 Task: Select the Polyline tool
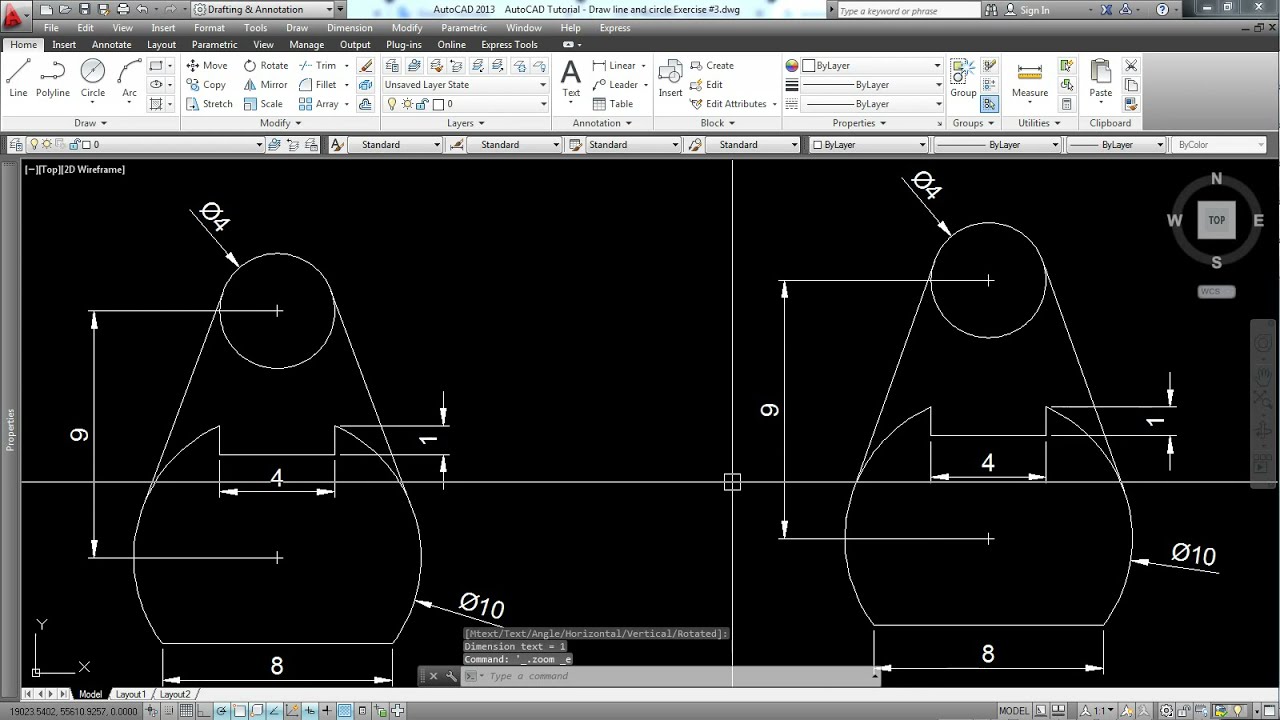tap(53, 78)
